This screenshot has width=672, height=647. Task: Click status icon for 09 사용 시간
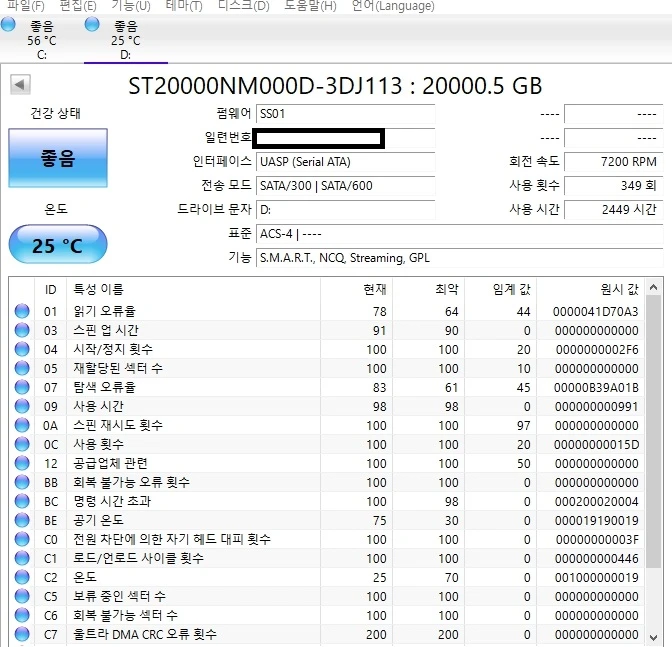point(22,406)
